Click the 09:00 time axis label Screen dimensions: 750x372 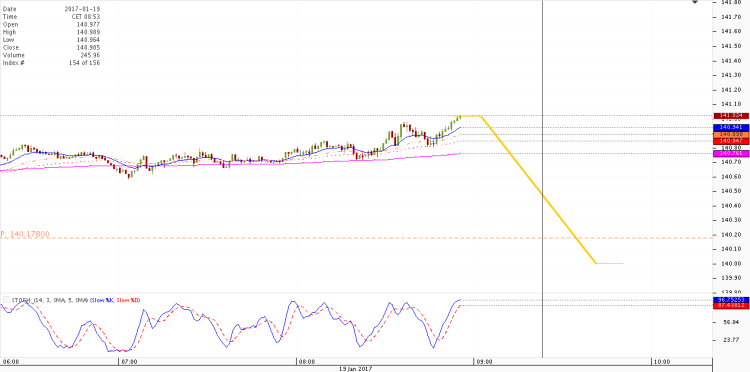[484, 361]
